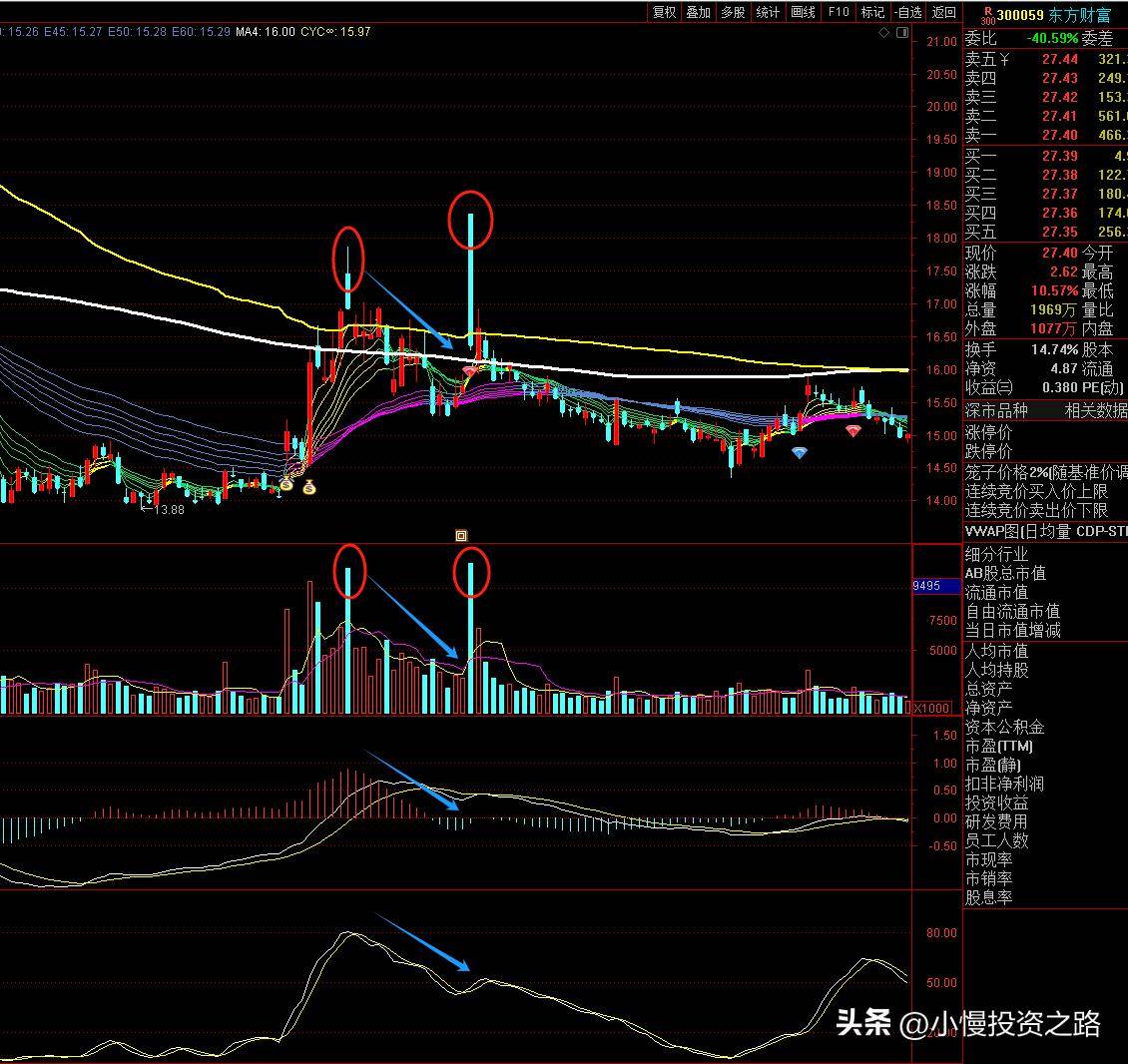Click the first money bag signal icon

(x=286, y=484)
